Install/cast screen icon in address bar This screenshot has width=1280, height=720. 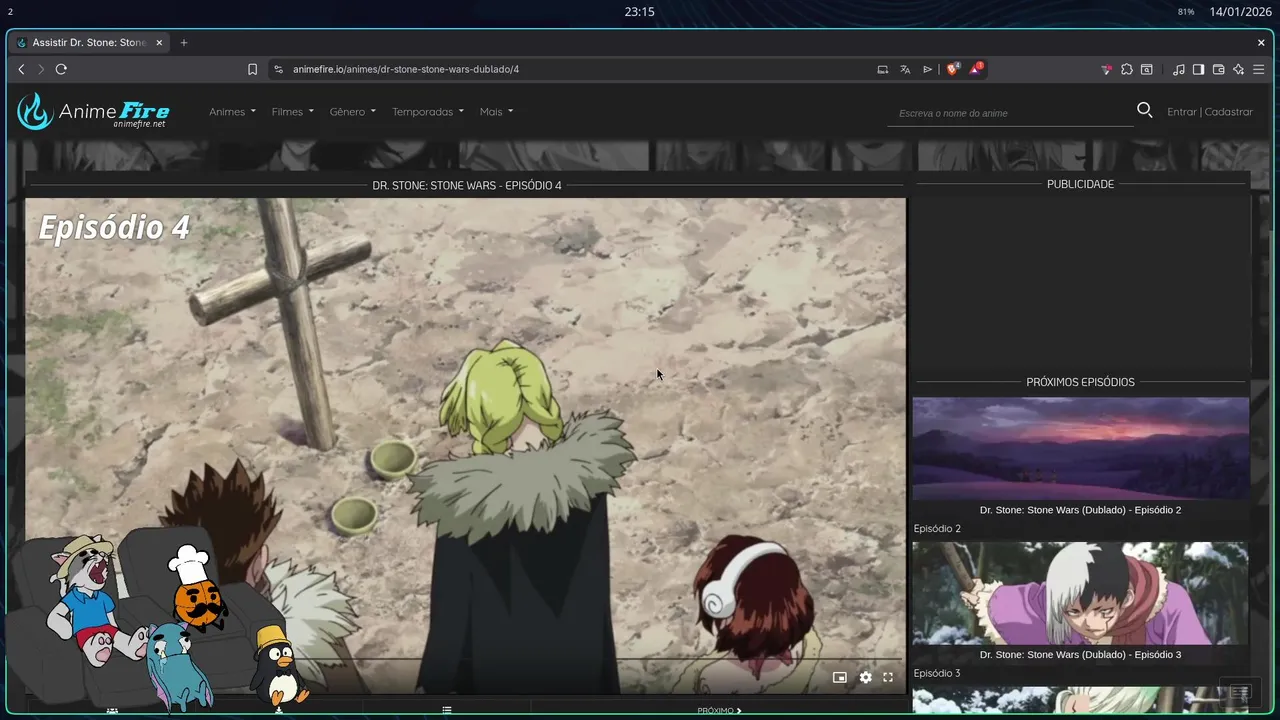[x=882, y=69]
